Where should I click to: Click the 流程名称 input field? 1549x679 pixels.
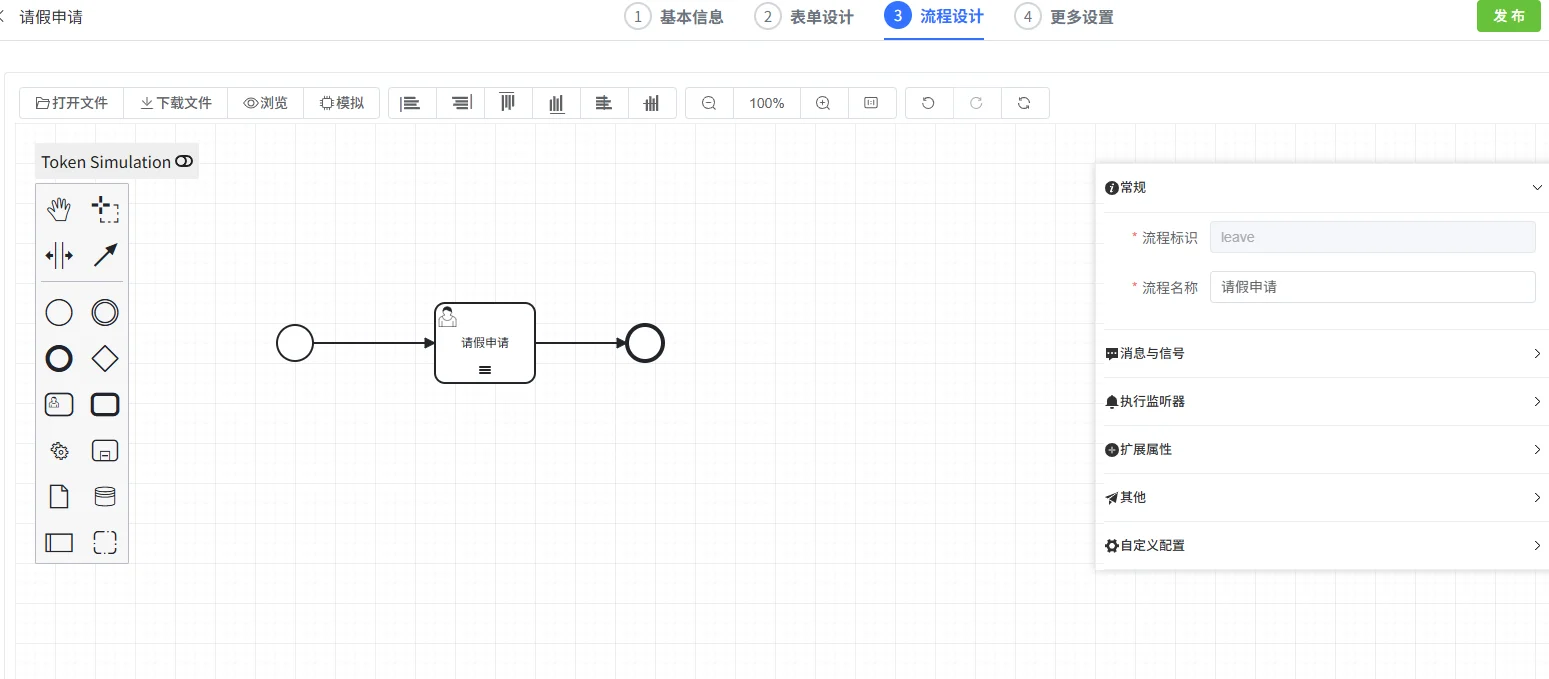(1372, 287)
